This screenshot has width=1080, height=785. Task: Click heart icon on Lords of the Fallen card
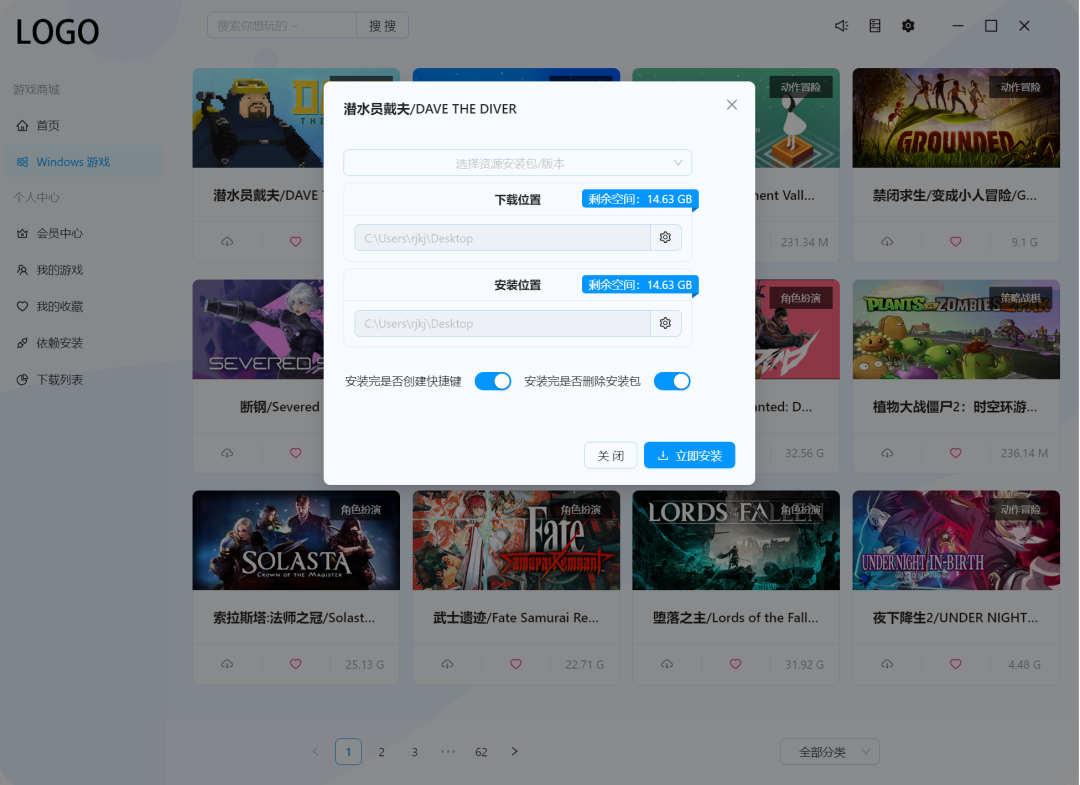pyautogui.click(x=736, y=664)
